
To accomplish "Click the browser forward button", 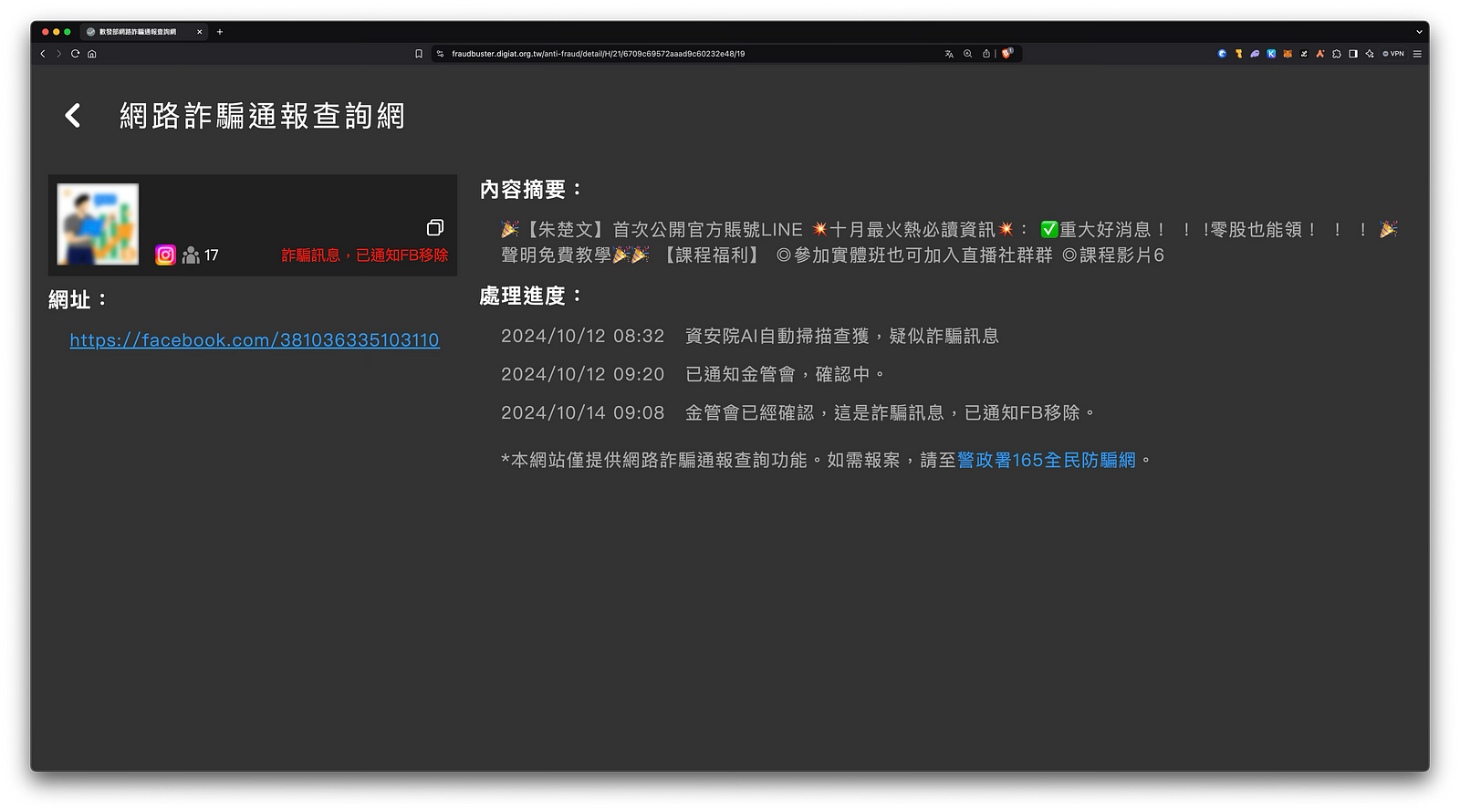I will [59, 54].
